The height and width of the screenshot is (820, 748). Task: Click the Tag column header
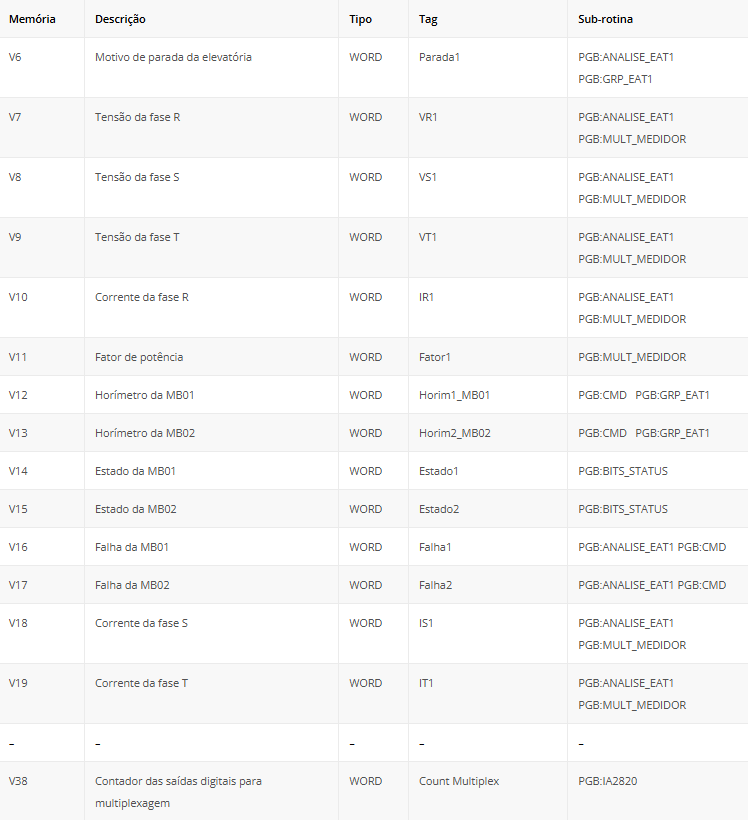click(x=428, y=19)
